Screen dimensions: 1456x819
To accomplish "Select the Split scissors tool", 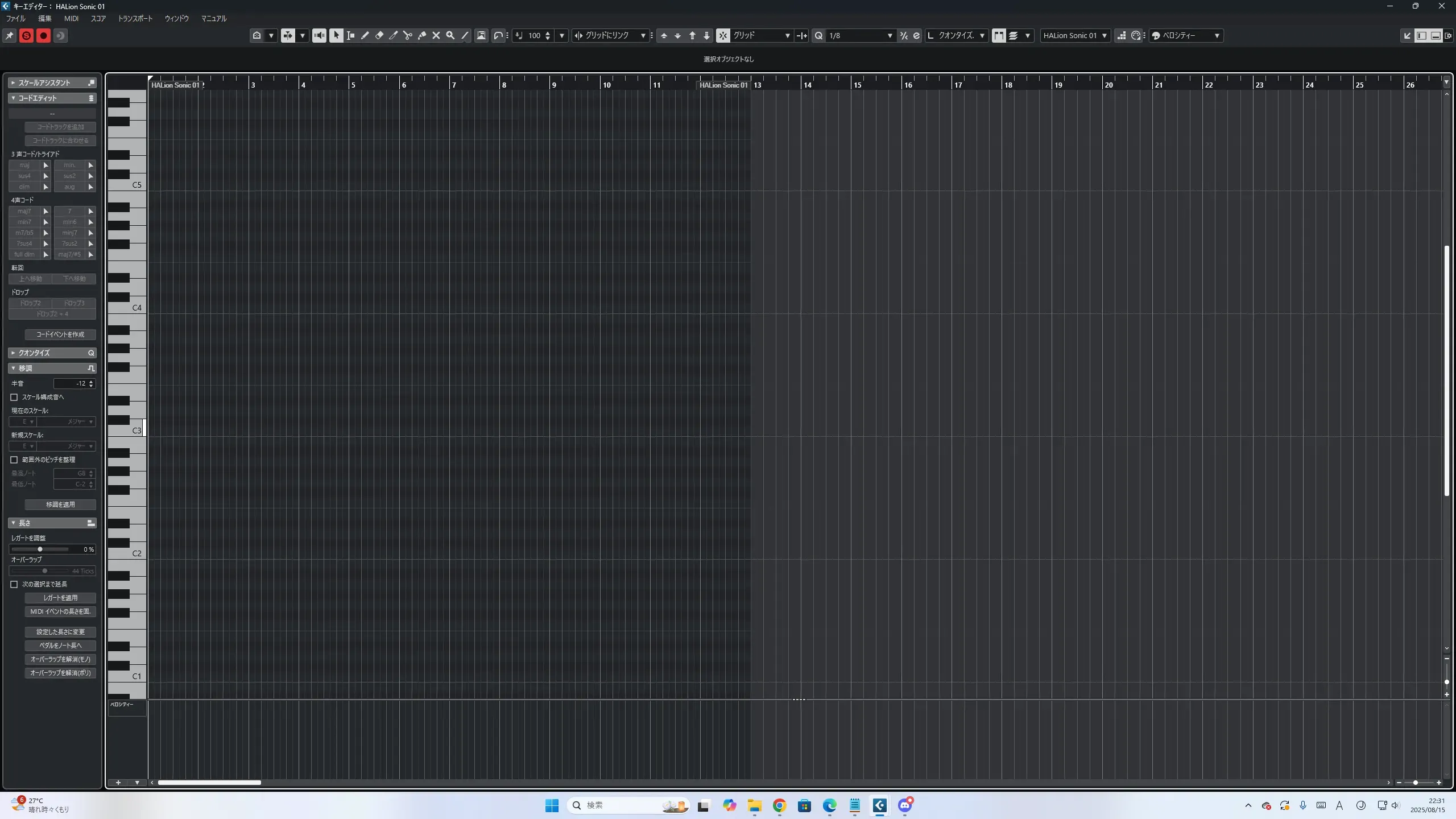I will [408, 35].
